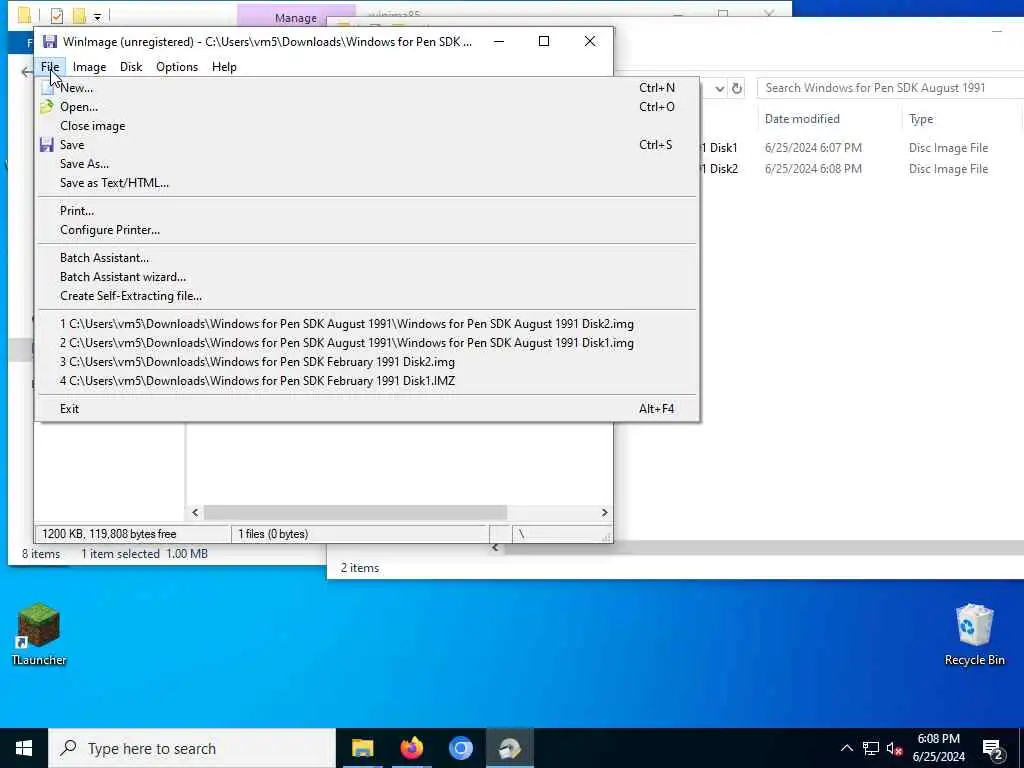Open recent file February 1991 Disk1.IMZ

pos(367,380)
